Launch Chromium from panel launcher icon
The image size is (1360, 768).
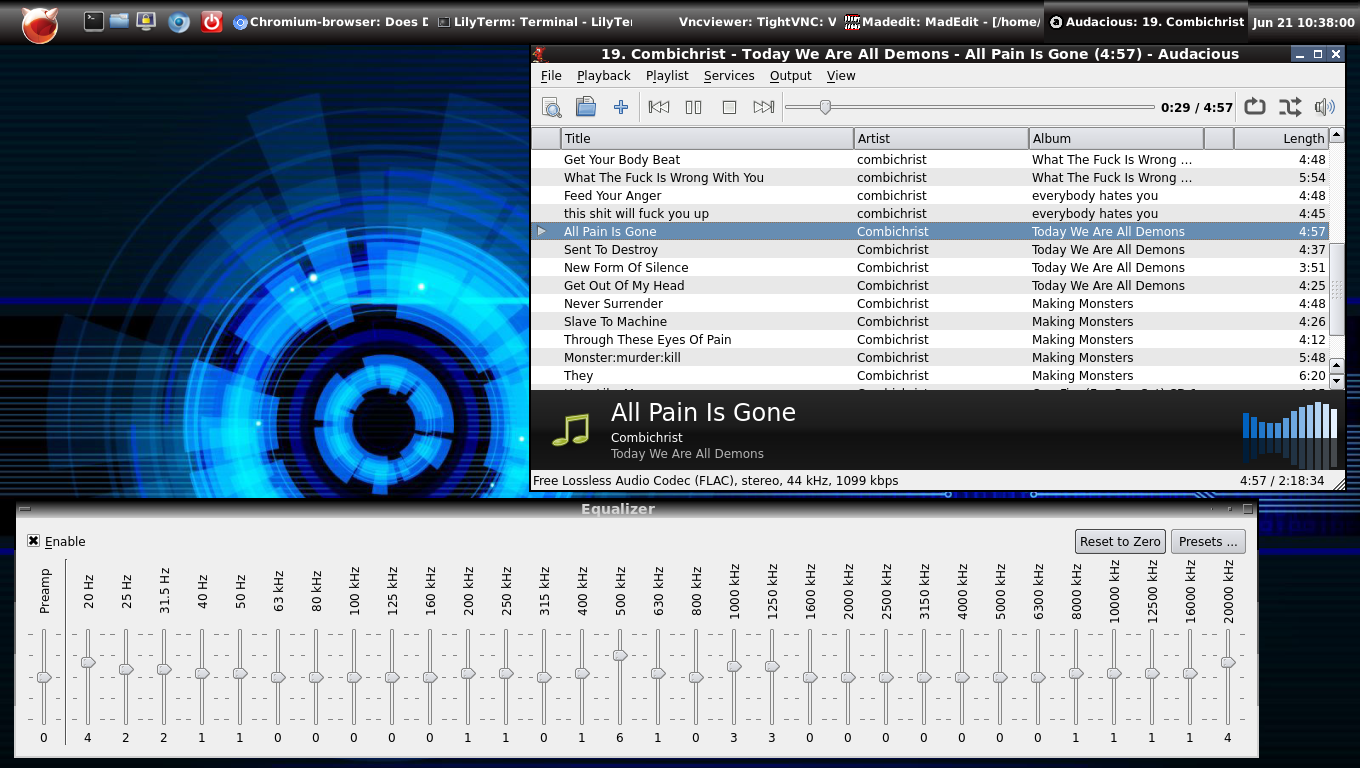tap(179, 22)
